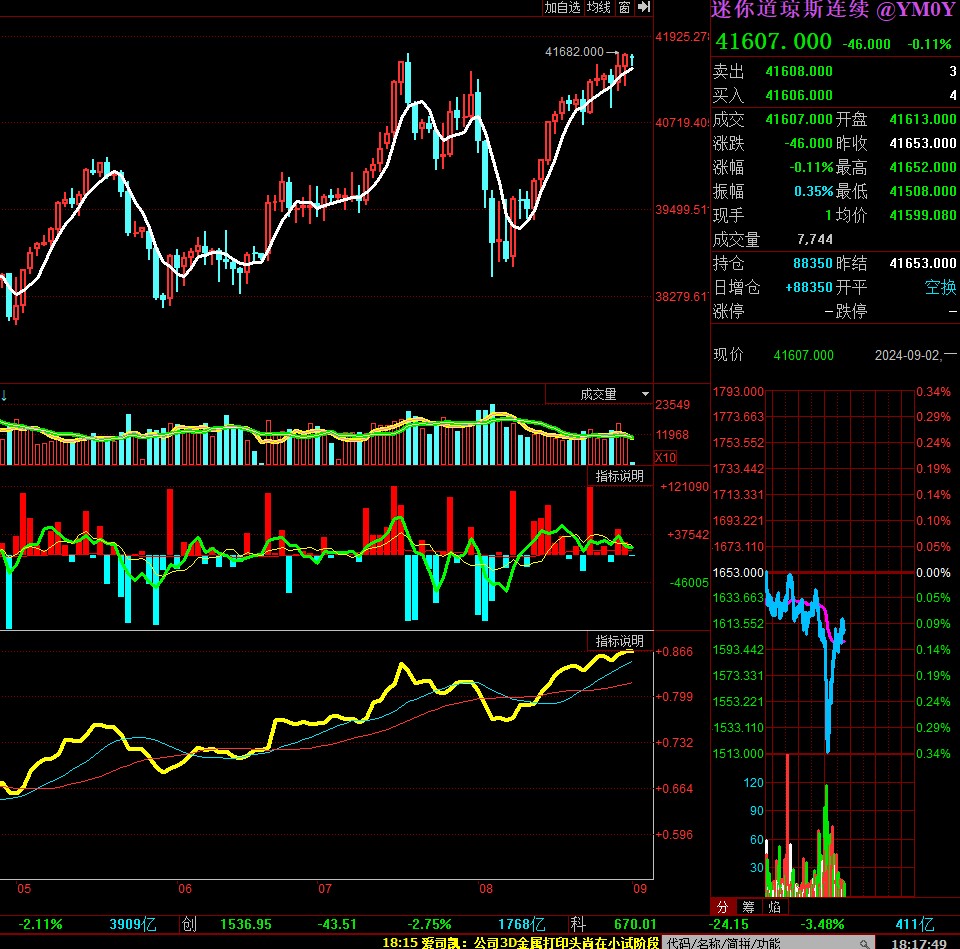This screenshot has height=949, width=960.
Task: Click the 空换 open-close status value
Action: [x=940, y=287]
